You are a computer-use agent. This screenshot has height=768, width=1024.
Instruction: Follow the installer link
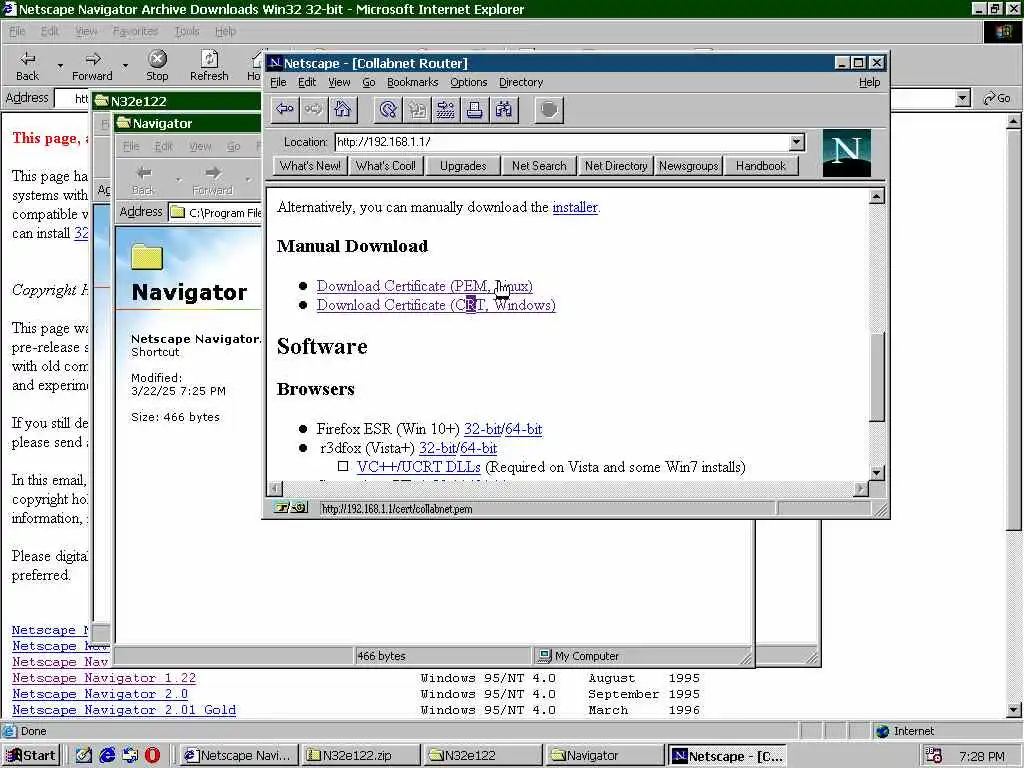coord(575,207)
